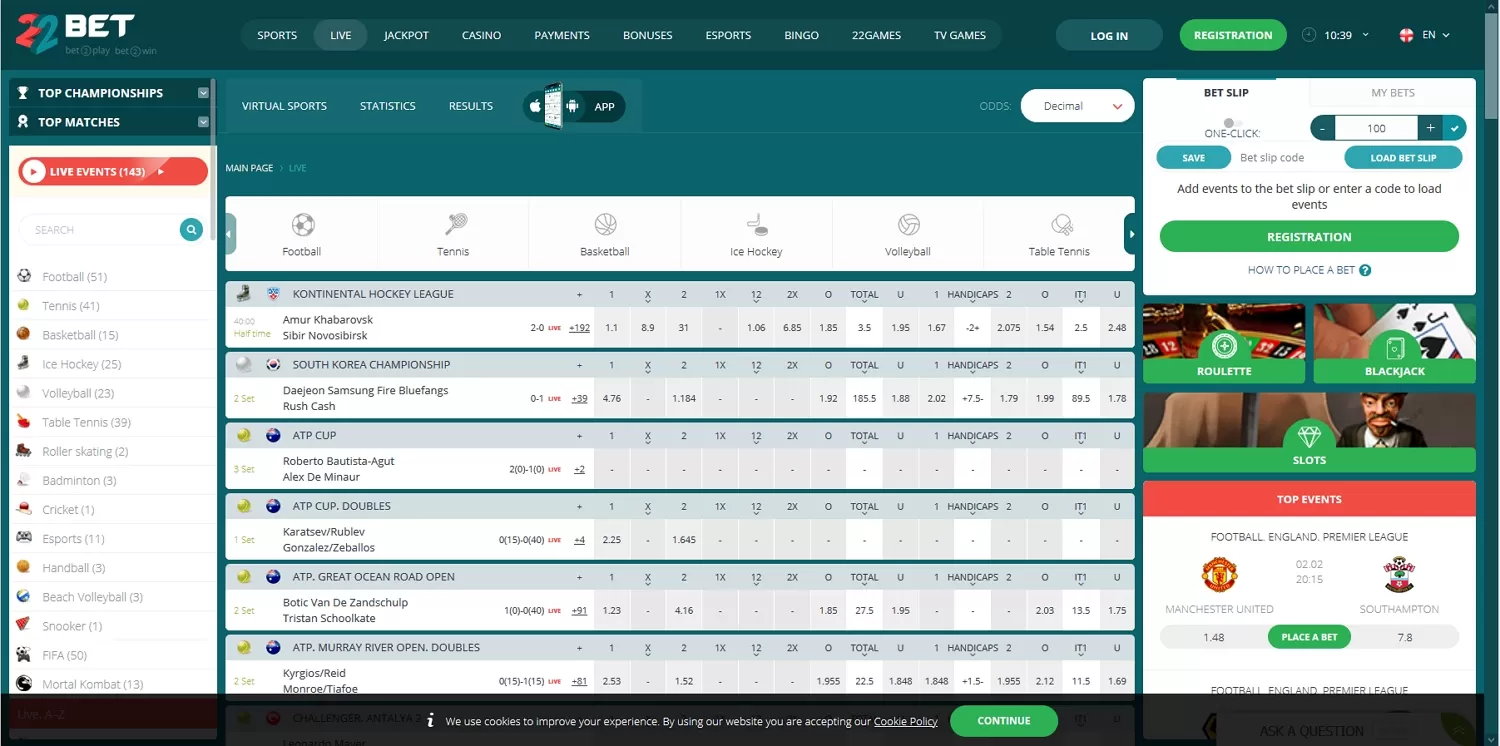Open the VIRTUAL SPORTS tab
This screenshot has width=1500, height=746.
click(284, 106)
